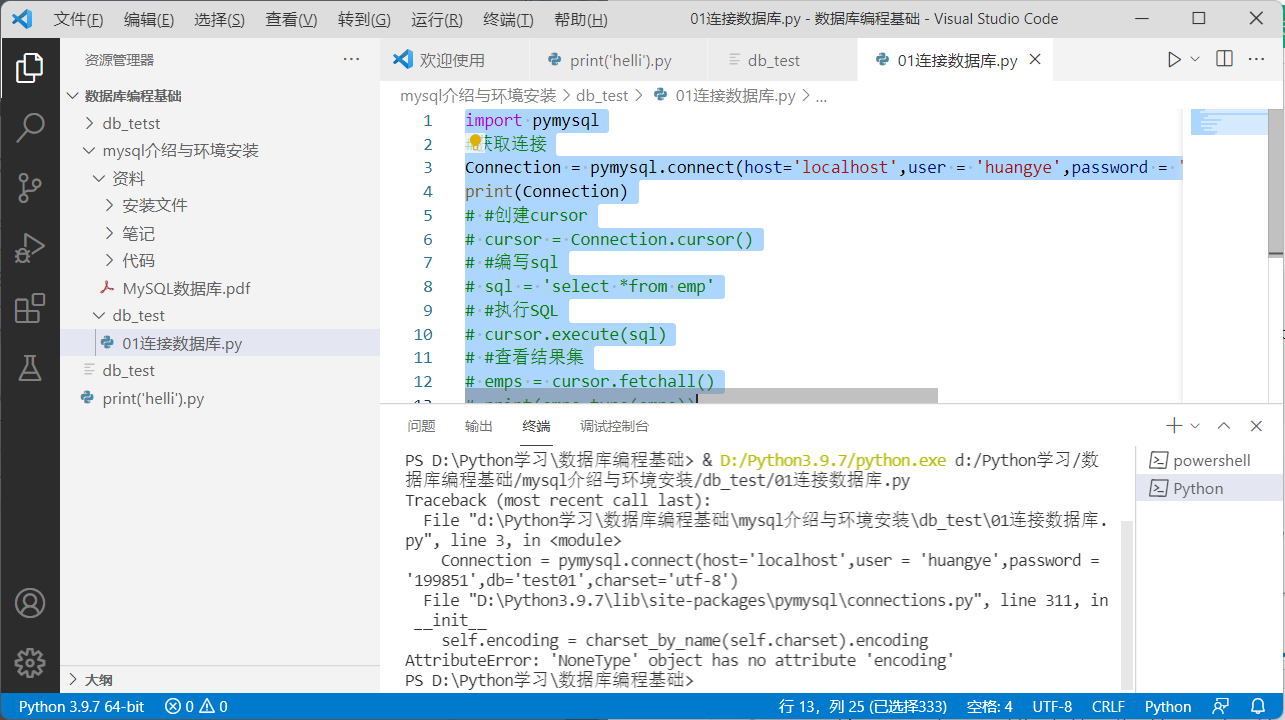
Task: Select 01连接数据库.py in the file tree
Action: pyautogui.click(x=220, y=343)
